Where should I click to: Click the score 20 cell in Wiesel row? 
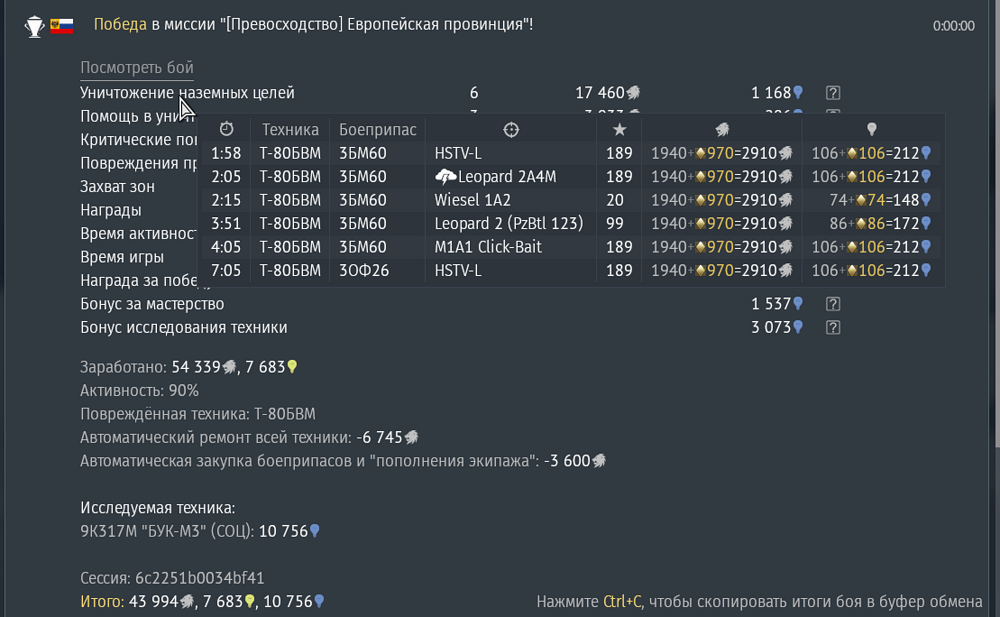point(615,200)
